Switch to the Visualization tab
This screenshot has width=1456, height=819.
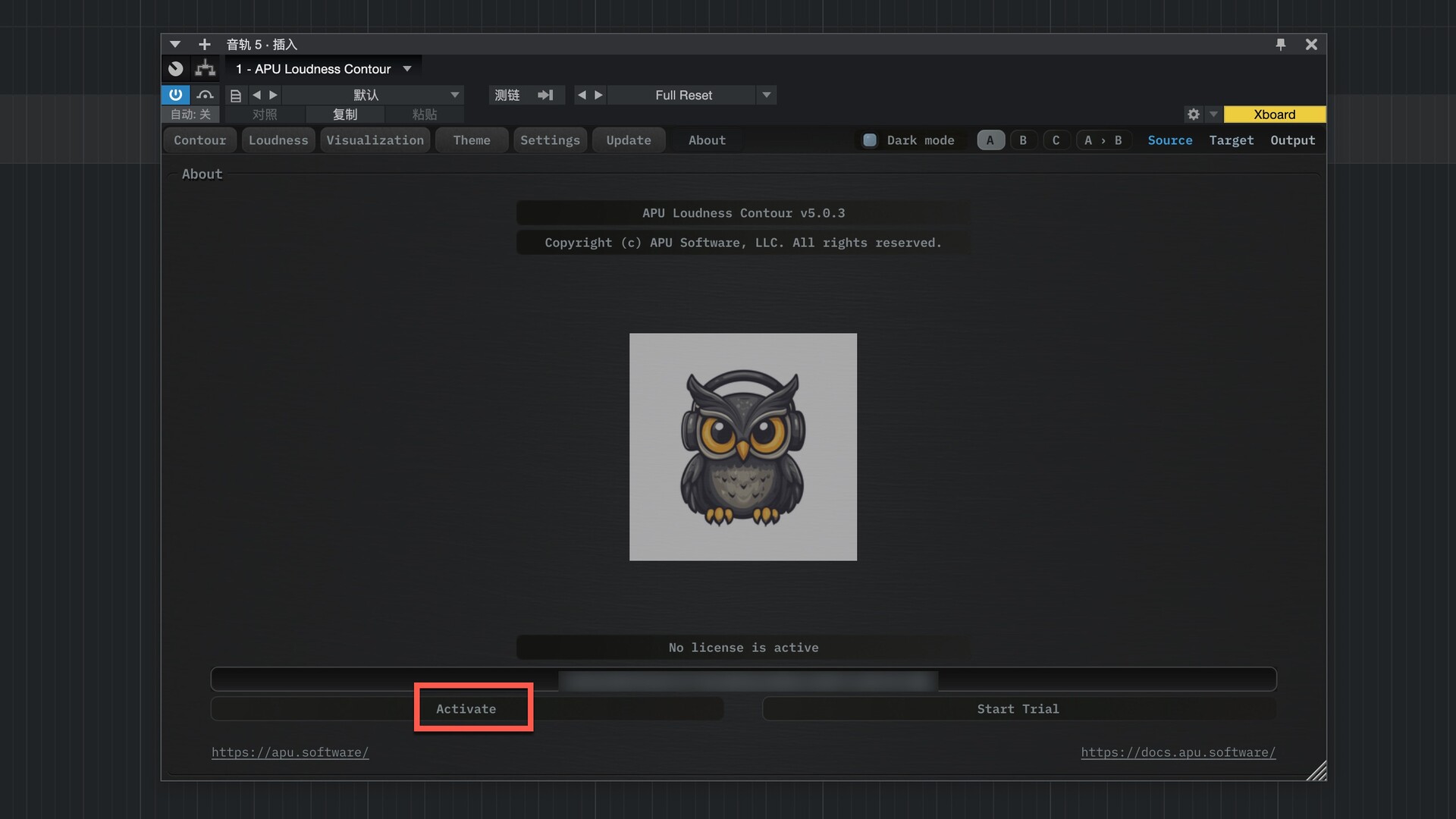point(375,140)
